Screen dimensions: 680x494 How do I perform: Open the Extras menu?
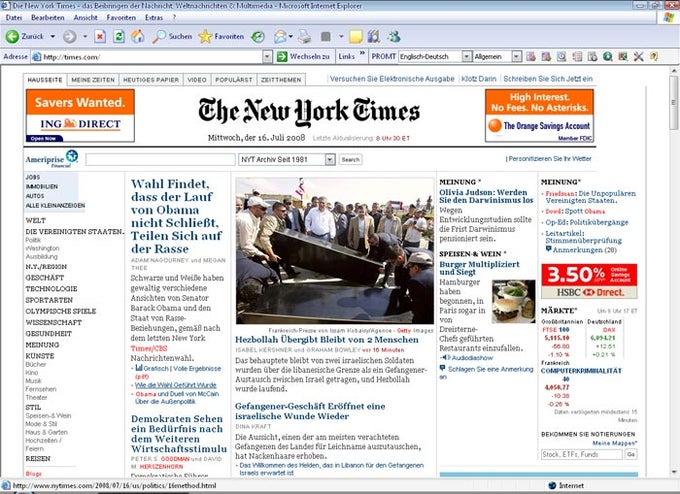[x=154, y=18]
